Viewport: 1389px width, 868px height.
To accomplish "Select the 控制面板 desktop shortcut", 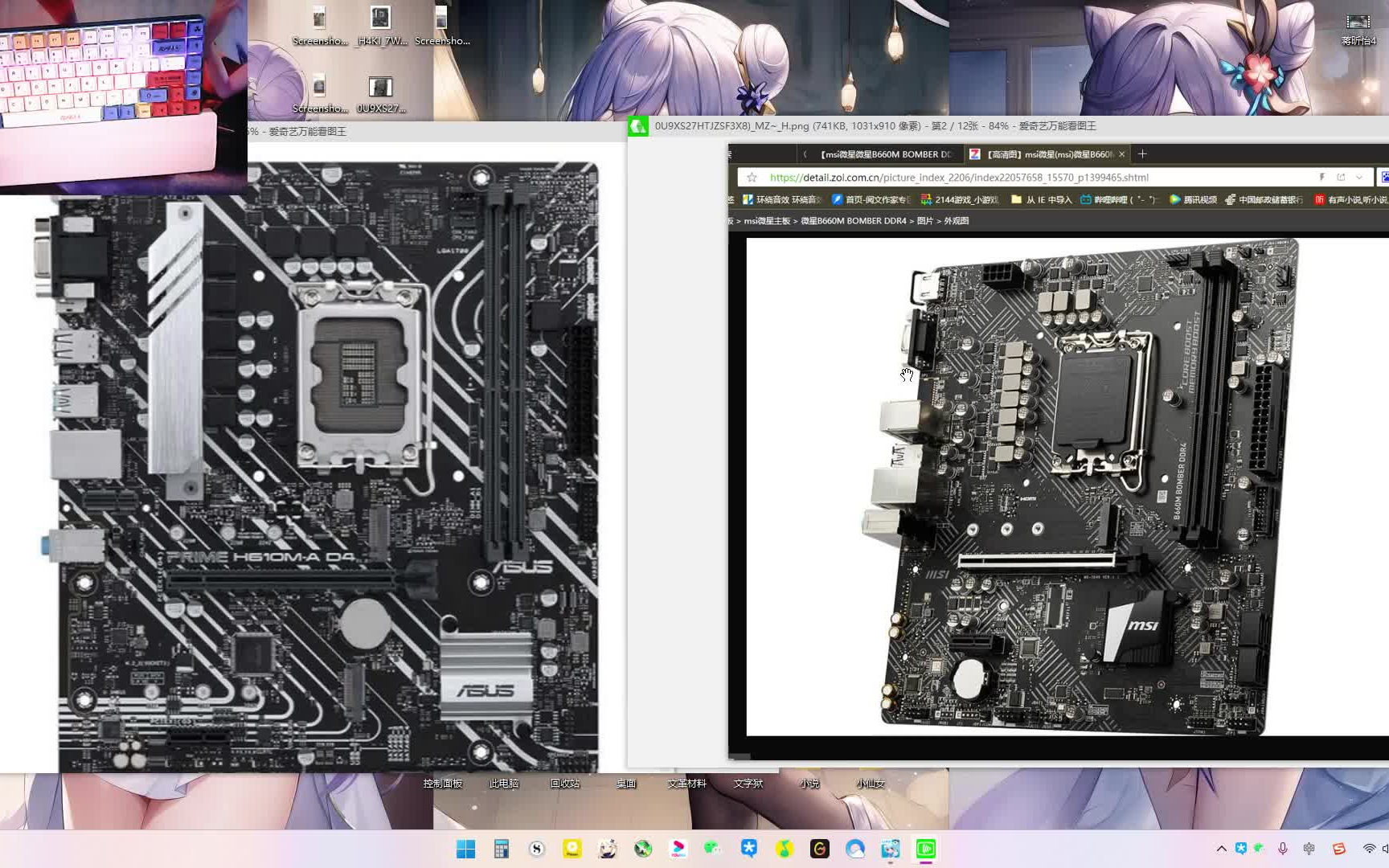I will (443, 784).
